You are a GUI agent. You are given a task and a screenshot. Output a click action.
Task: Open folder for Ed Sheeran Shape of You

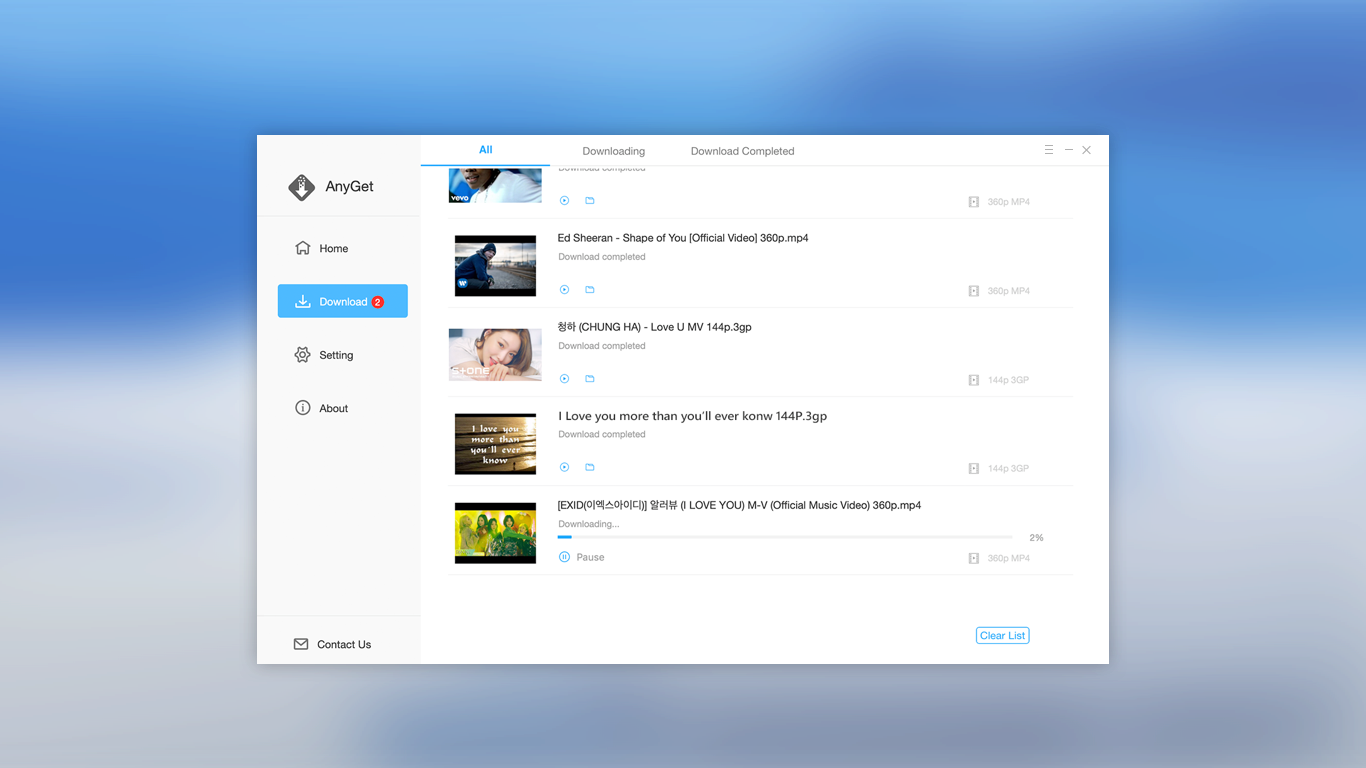(590, 290)
